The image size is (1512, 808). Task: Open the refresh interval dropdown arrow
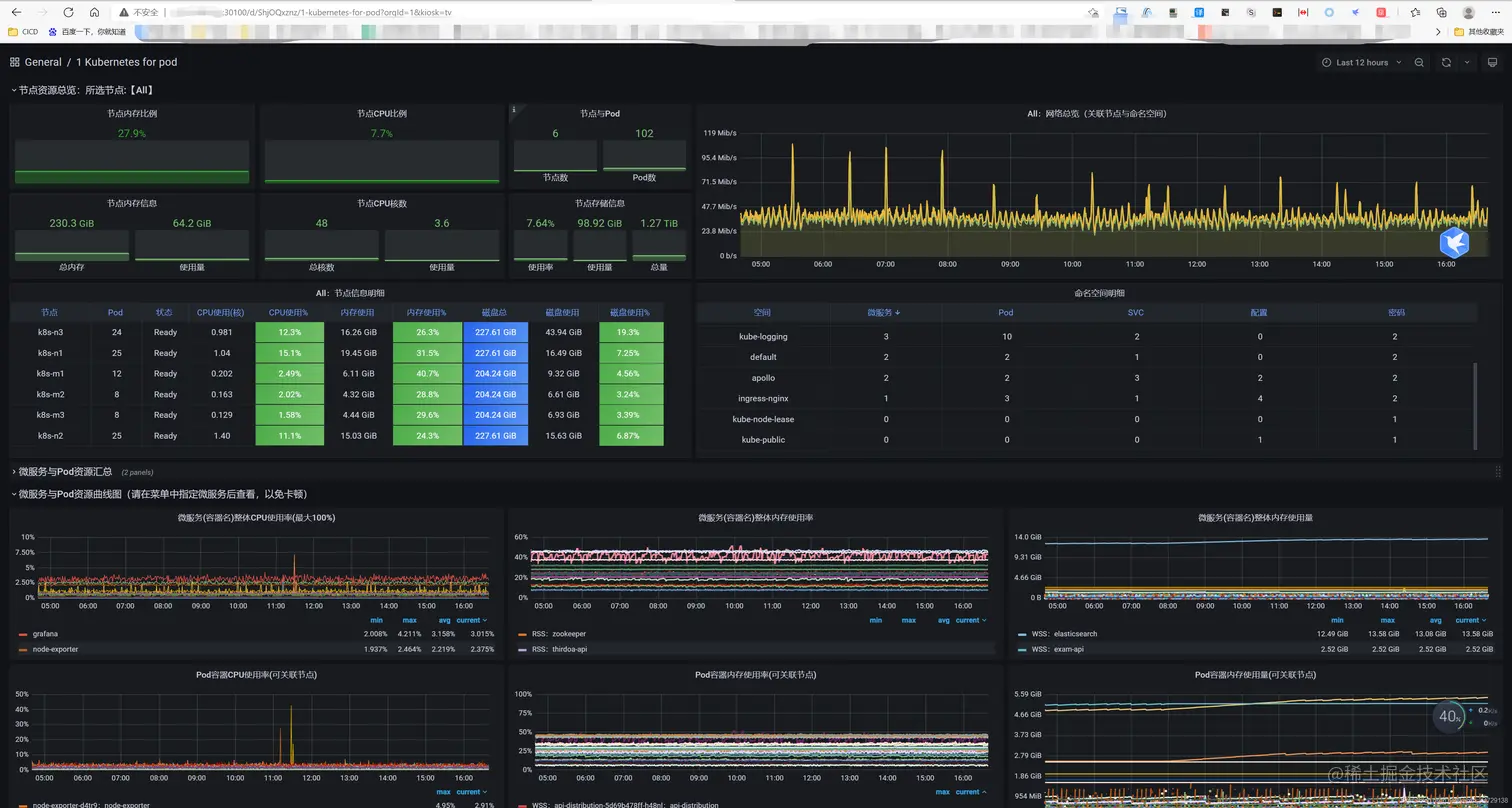1467,62
